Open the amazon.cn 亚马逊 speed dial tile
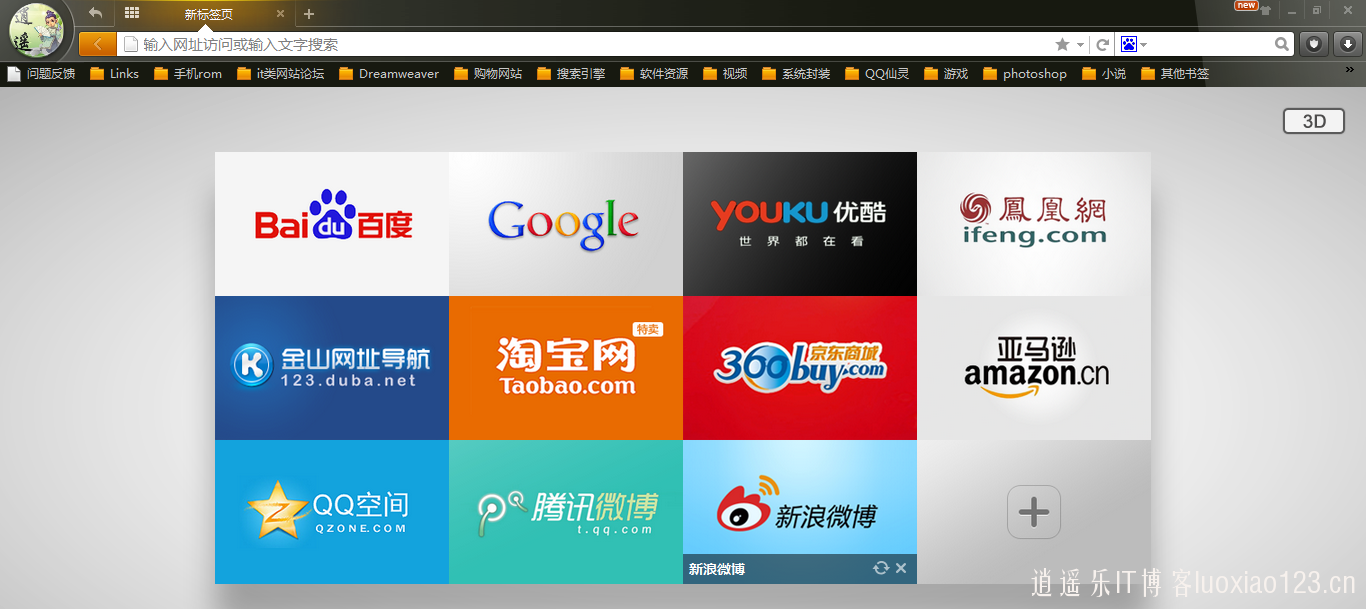 pos(1034,368)
